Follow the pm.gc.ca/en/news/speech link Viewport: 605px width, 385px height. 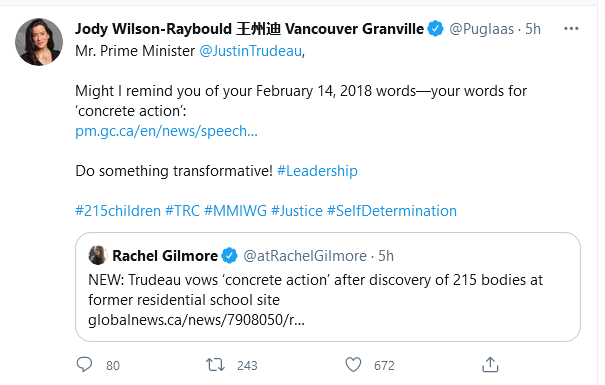pyautogui.click(x=166, y=131)
